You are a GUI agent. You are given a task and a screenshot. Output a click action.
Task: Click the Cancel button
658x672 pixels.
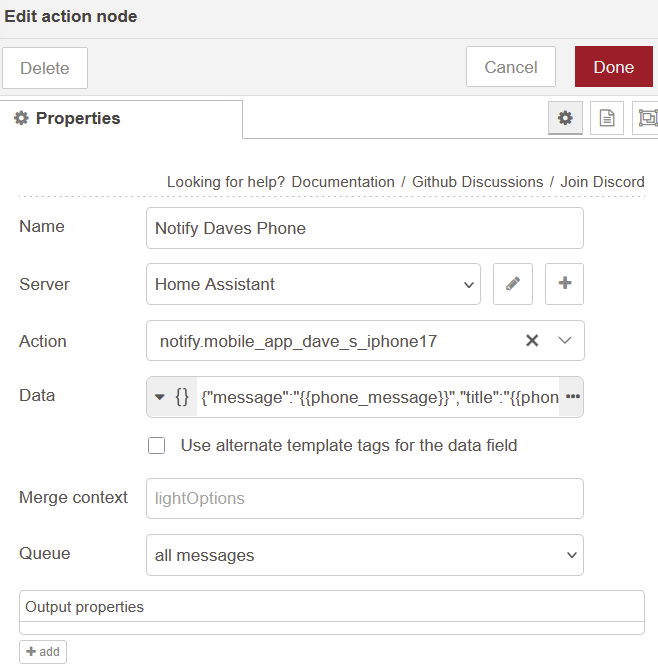(511, 67)
